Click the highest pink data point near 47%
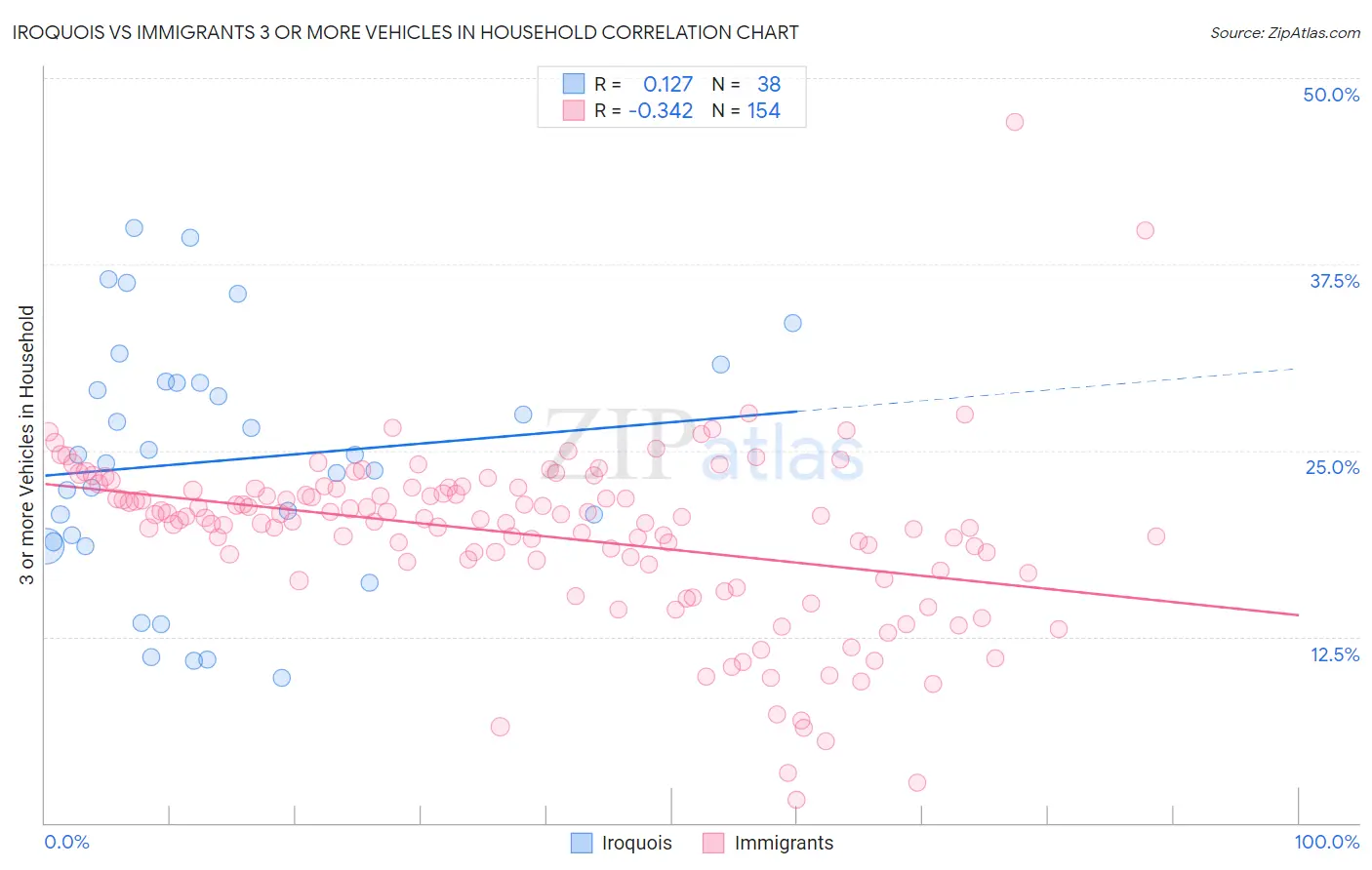Image resolution: width=1372 pixels, height=870 pixels. [1015, 122]
